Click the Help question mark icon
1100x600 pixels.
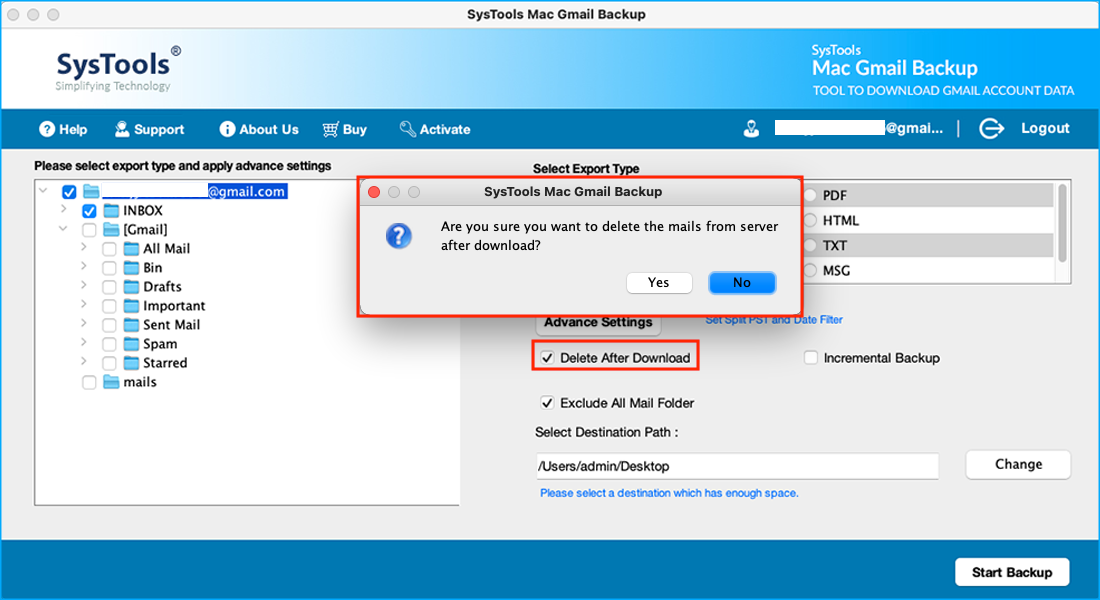47,129
